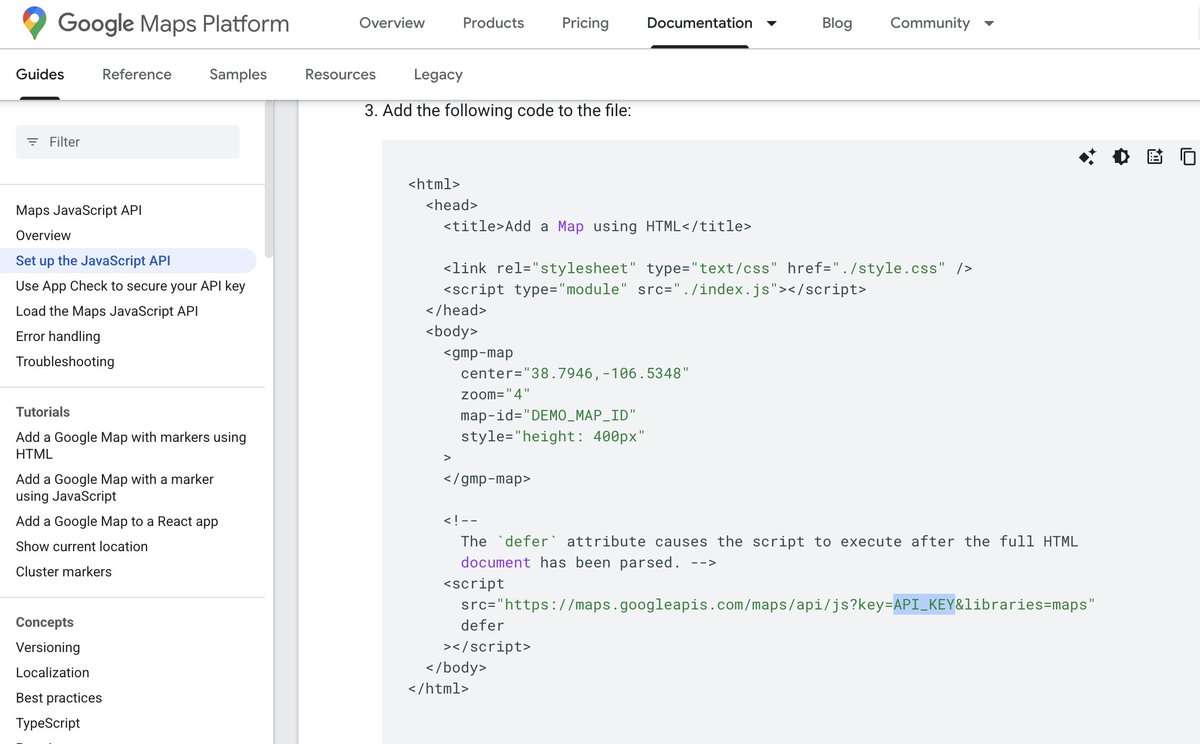Select the Documentation navigation item
Screen dimensions: 1200x744
[700, 23]
